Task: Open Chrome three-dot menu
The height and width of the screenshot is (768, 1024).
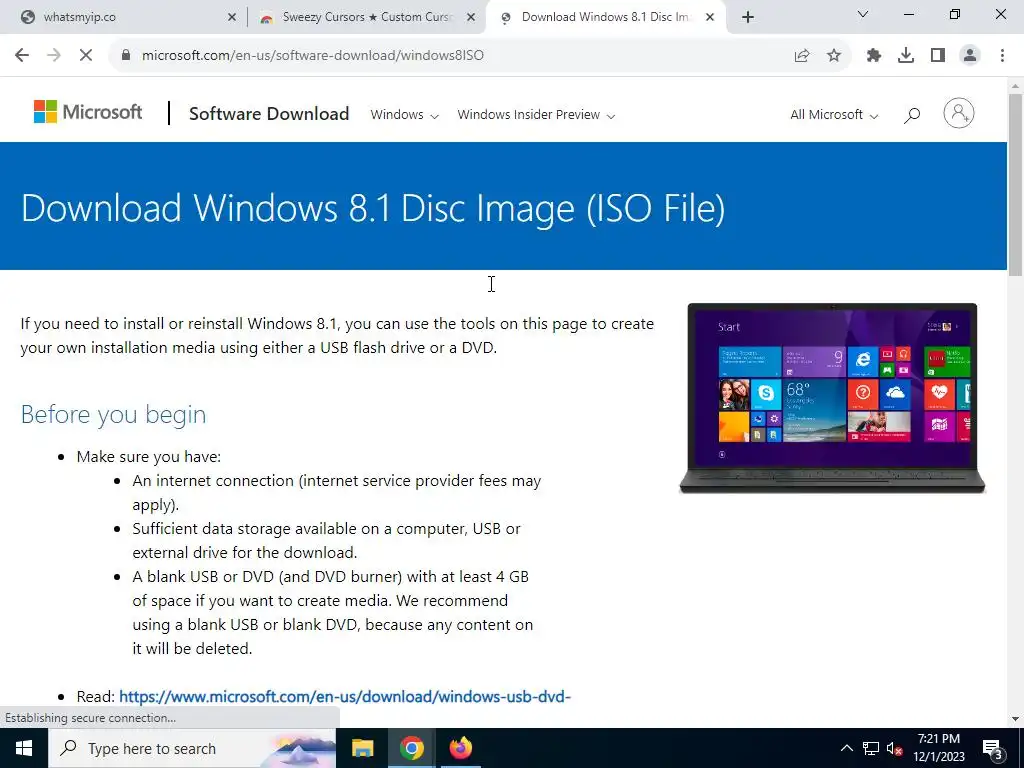Action: [1002, 56]
